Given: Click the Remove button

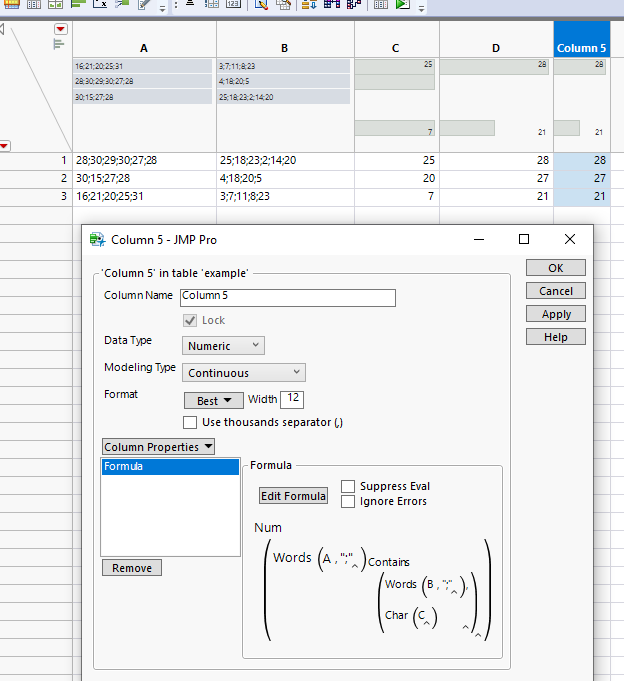Looking at the screenshot, I should click(x=132, y=568).
